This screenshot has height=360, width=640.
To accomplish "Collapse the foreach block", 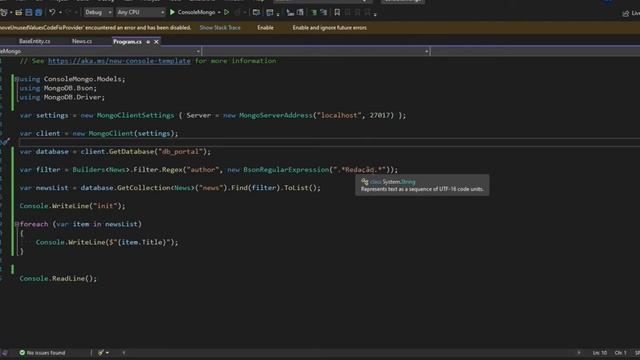I will (17, 224).
